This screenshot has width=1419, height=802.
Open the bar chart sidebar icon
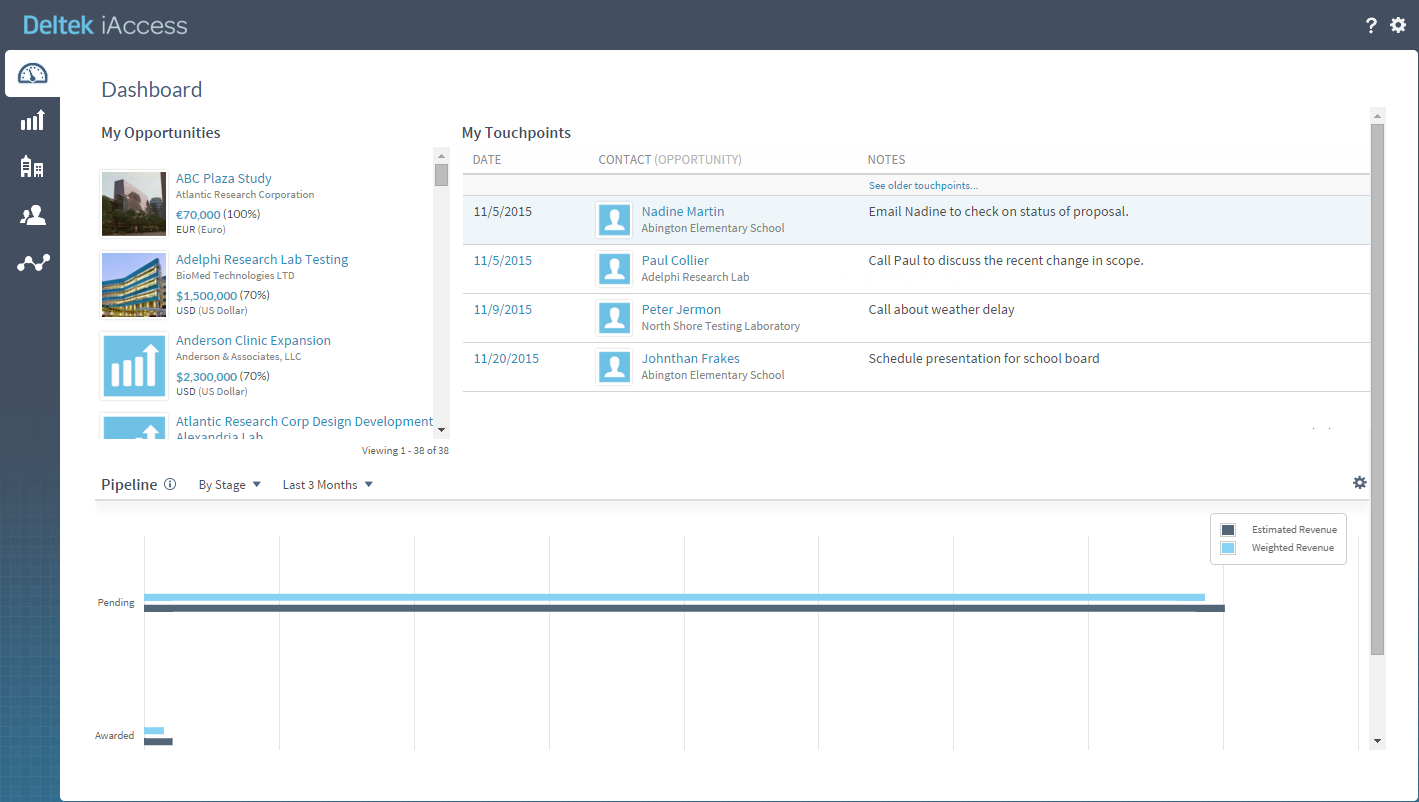coord(33,121)
